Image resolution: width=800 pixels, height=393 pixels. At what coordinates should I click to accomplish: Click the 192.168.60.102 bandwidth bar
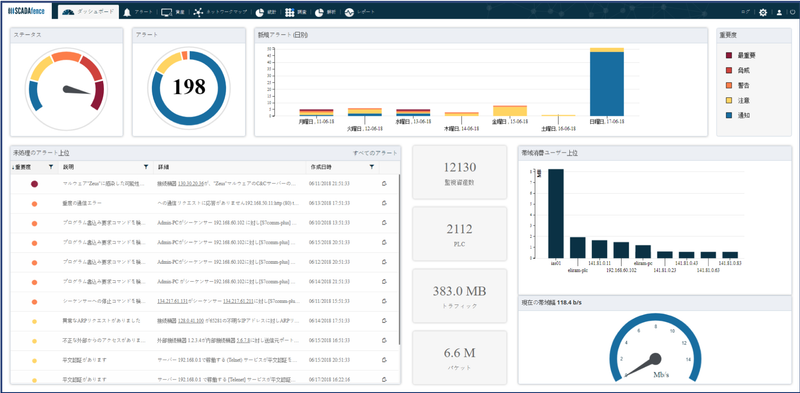point(621,250)
